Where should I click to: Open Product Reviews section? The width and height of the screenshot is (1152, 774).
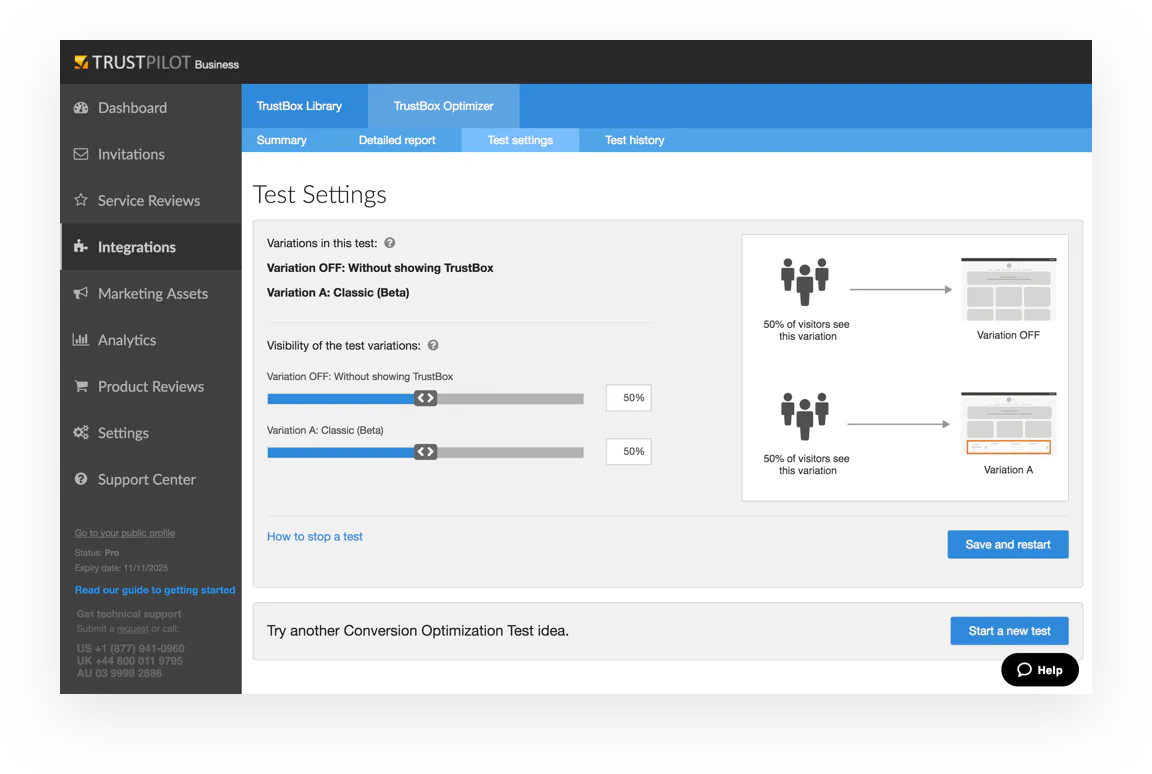151,386
